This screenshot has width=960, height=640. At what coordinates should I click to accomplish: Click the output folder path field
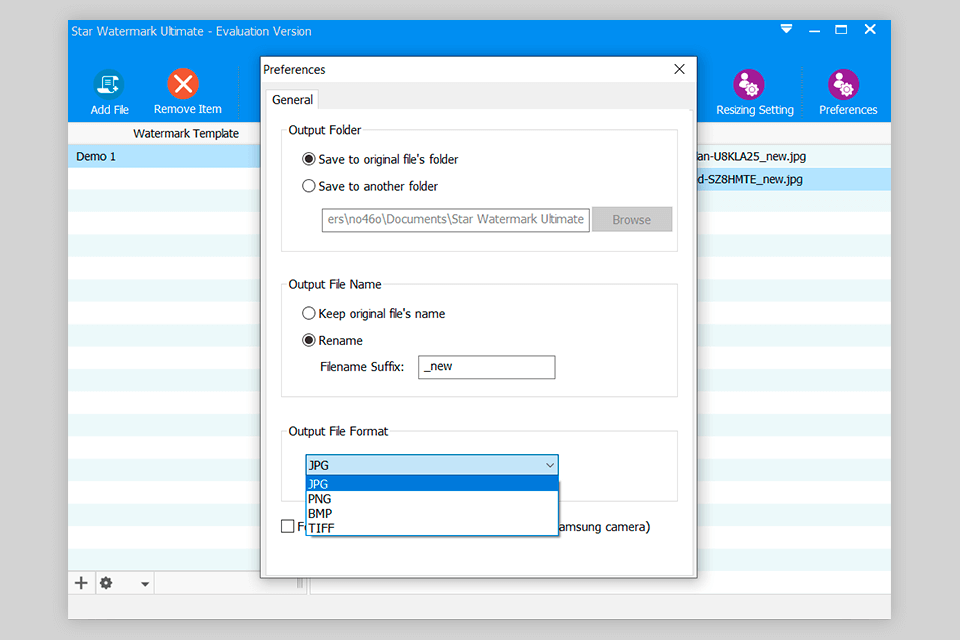(x=456, y=219)
